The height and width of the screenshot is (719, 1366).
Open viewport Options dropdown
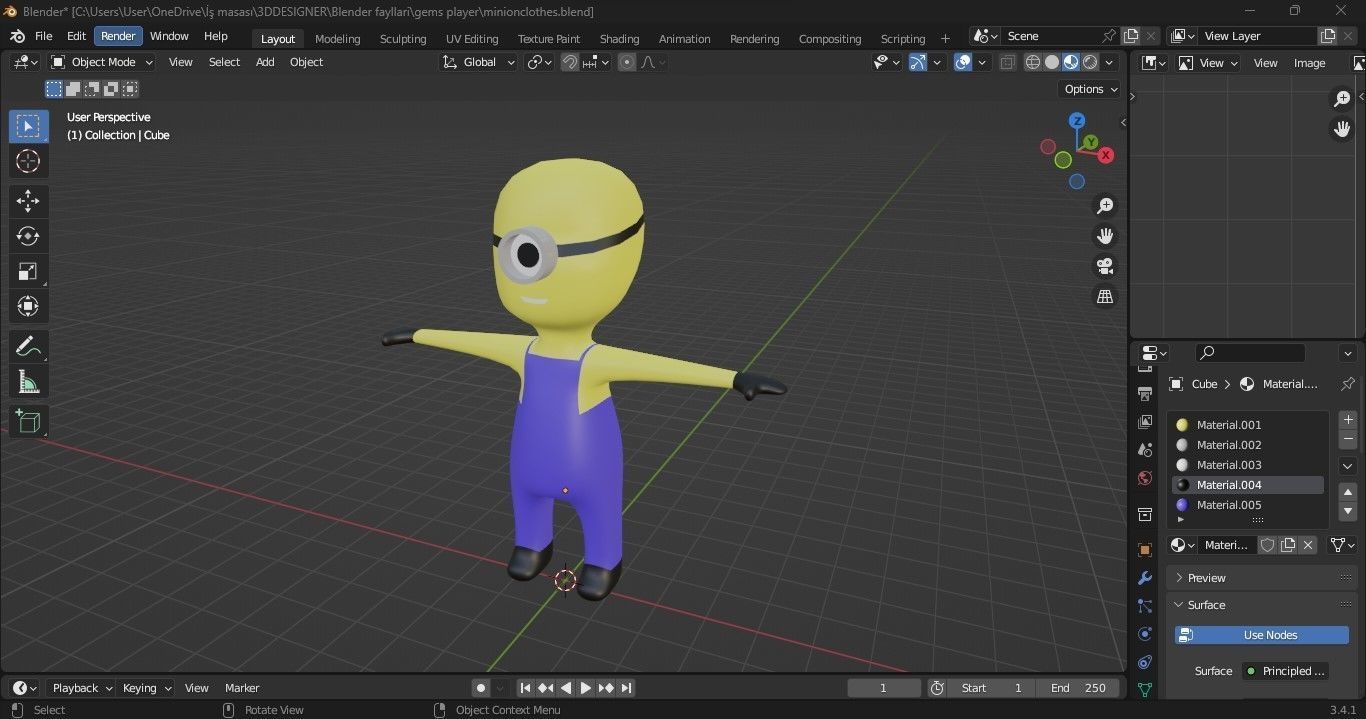[x=1091, y=89]
